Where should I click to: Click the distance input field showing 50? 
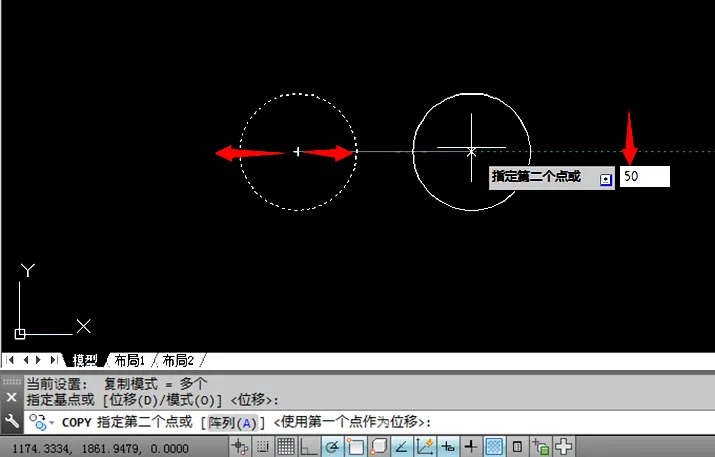coord(644,177)
